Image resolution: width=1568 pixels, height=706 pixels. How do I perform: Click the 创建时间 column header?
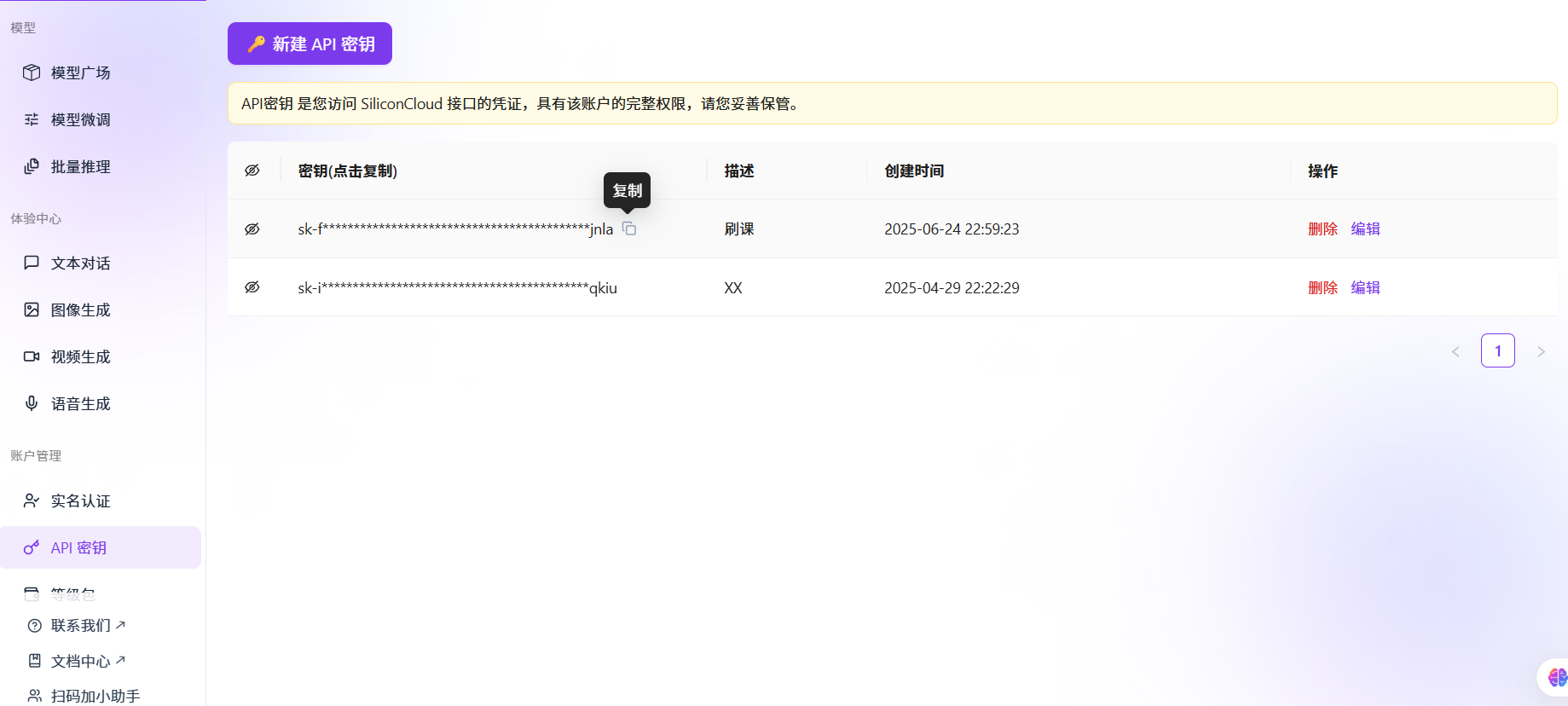[914, 171]
